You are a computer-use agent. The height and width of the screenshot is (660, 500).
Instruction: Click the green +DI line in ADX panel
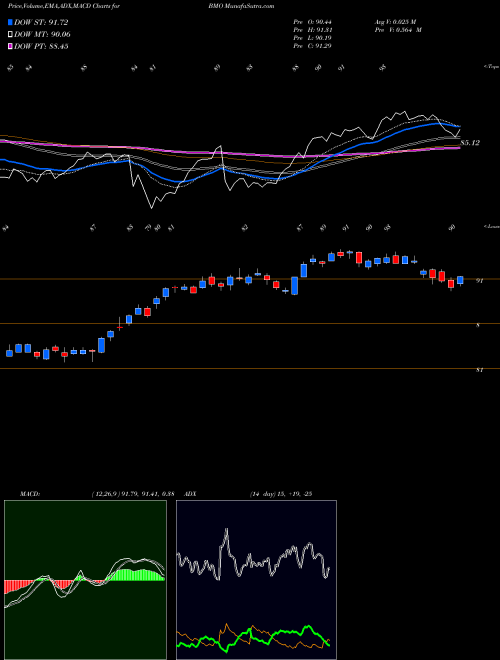[286, 632]
